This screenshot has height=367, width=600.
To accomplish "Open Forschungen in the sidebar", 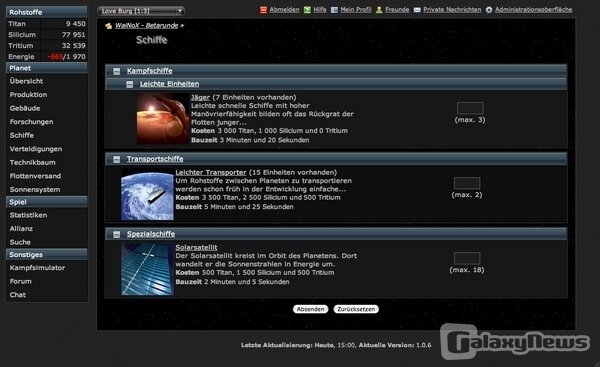I will (31, 122).
